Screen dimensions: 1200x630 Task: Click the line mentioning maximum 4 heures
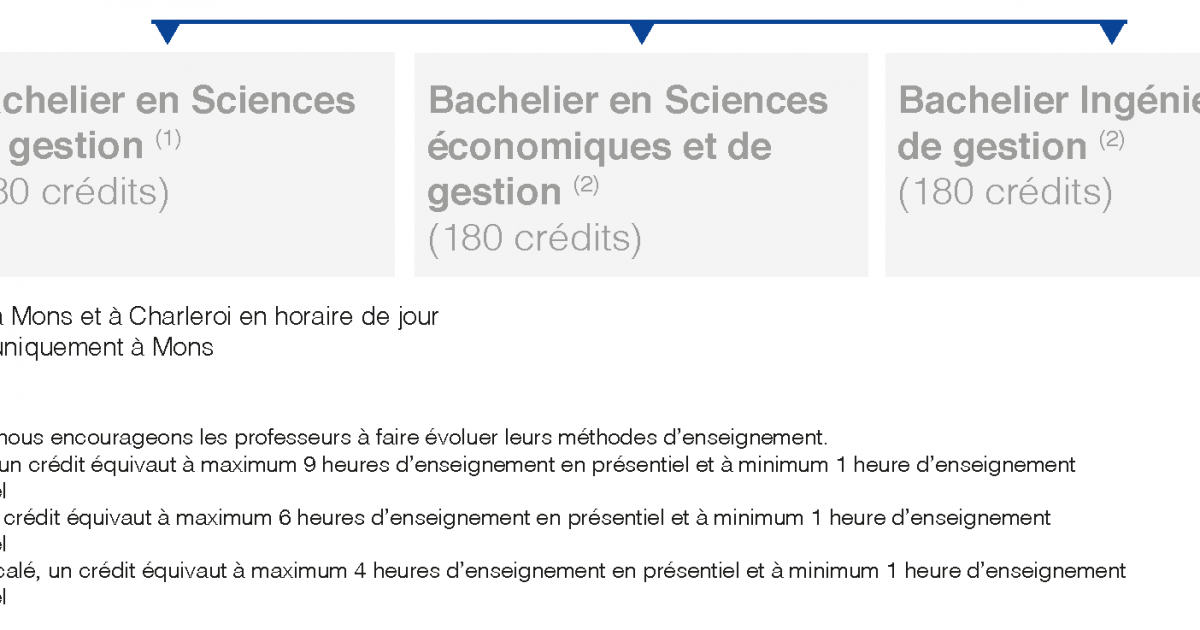563,571
